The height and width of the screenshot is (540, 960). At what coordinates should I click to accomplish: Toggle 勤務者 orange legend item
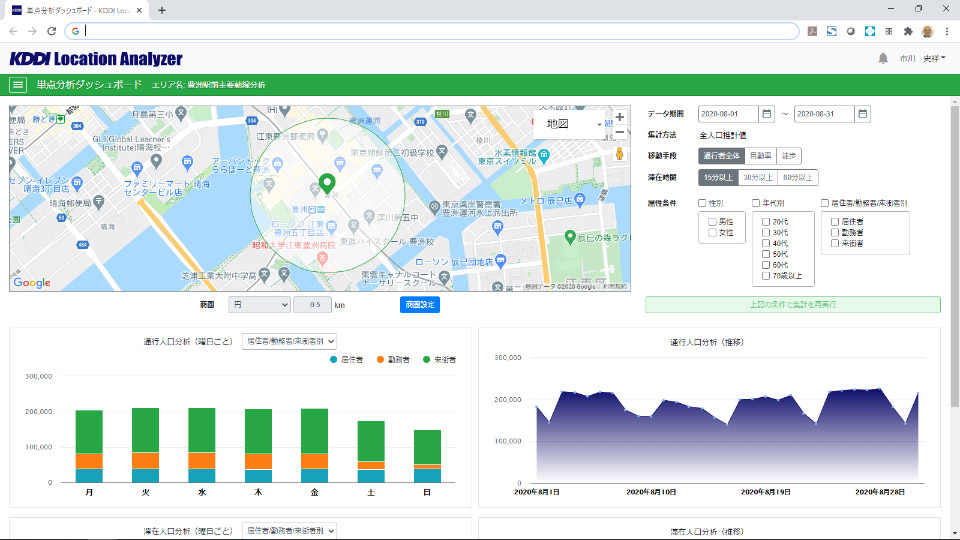[394, 360]
